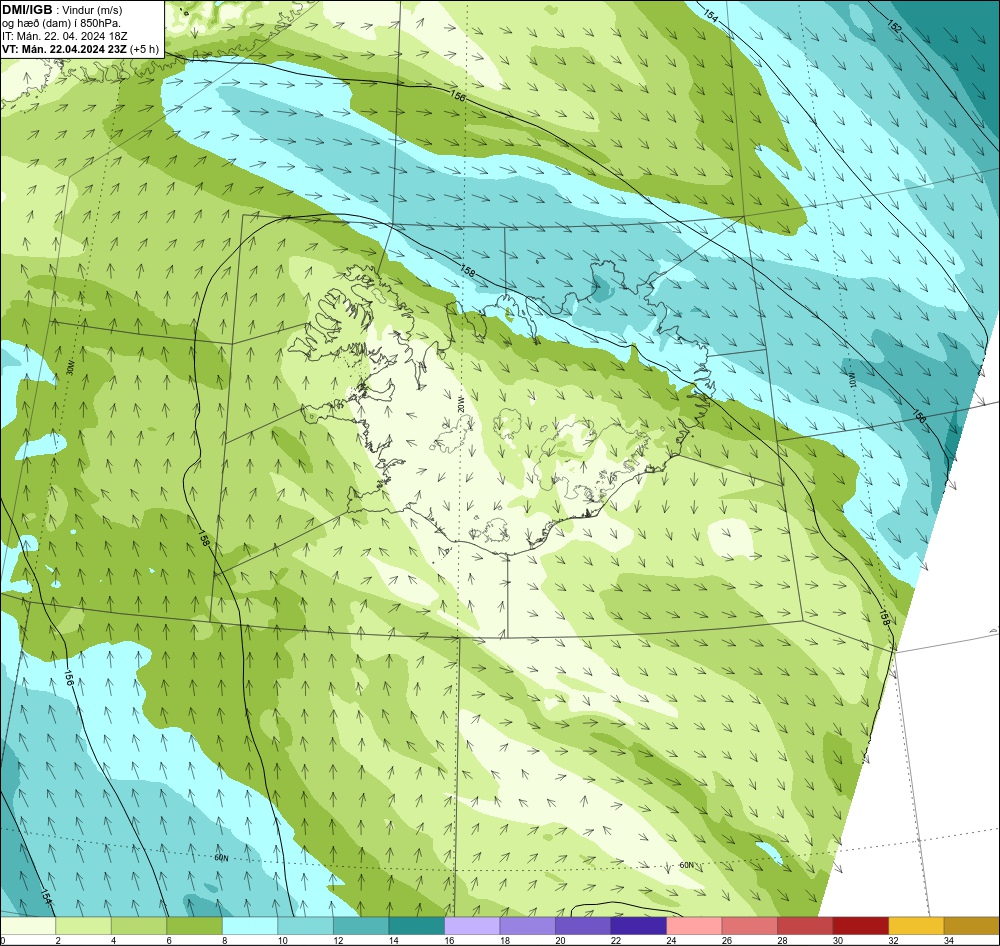Choose the 22–24 m/s dark indigo legend swatch
This screenshot has height=946, width=1000.
(x=638, y=926)
